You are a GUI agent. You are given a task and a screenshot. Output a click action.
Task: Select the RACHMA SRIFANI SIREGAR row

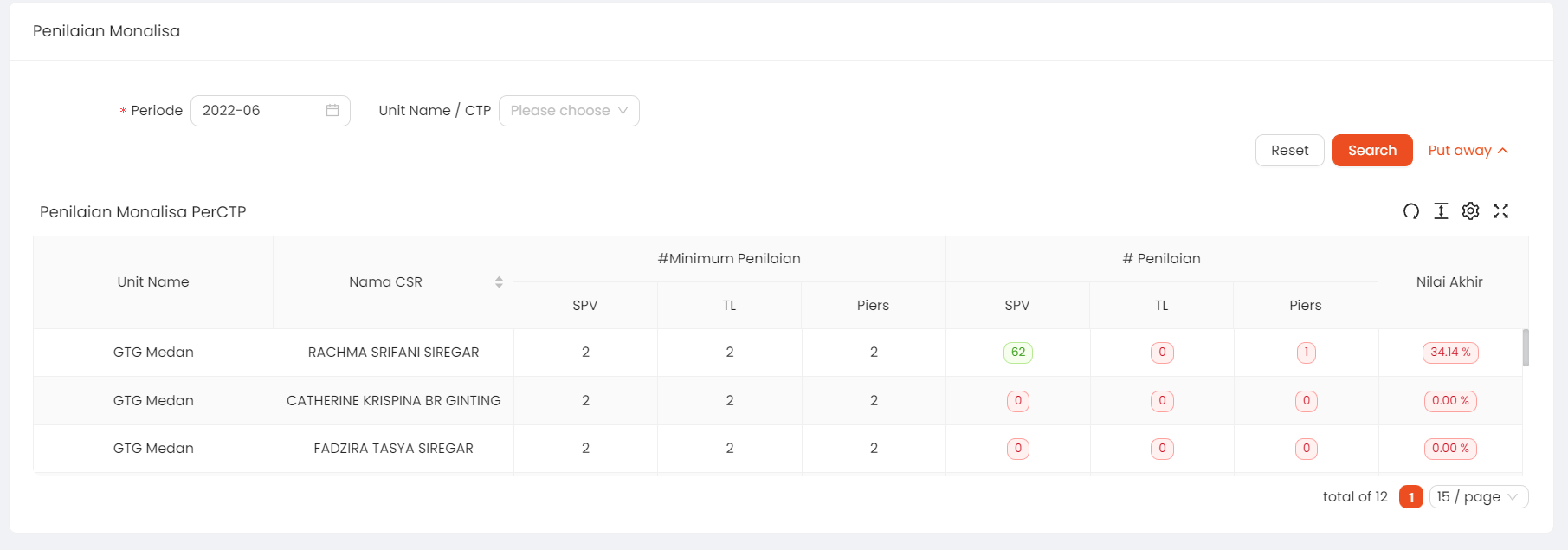394,353
